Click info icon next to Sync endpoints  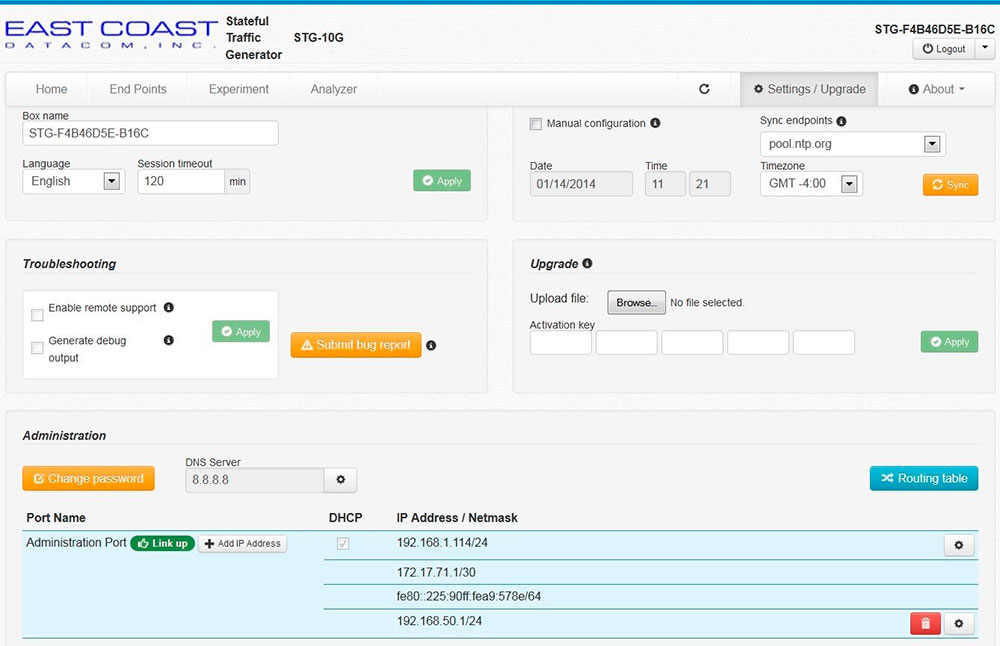click(841, 121)
